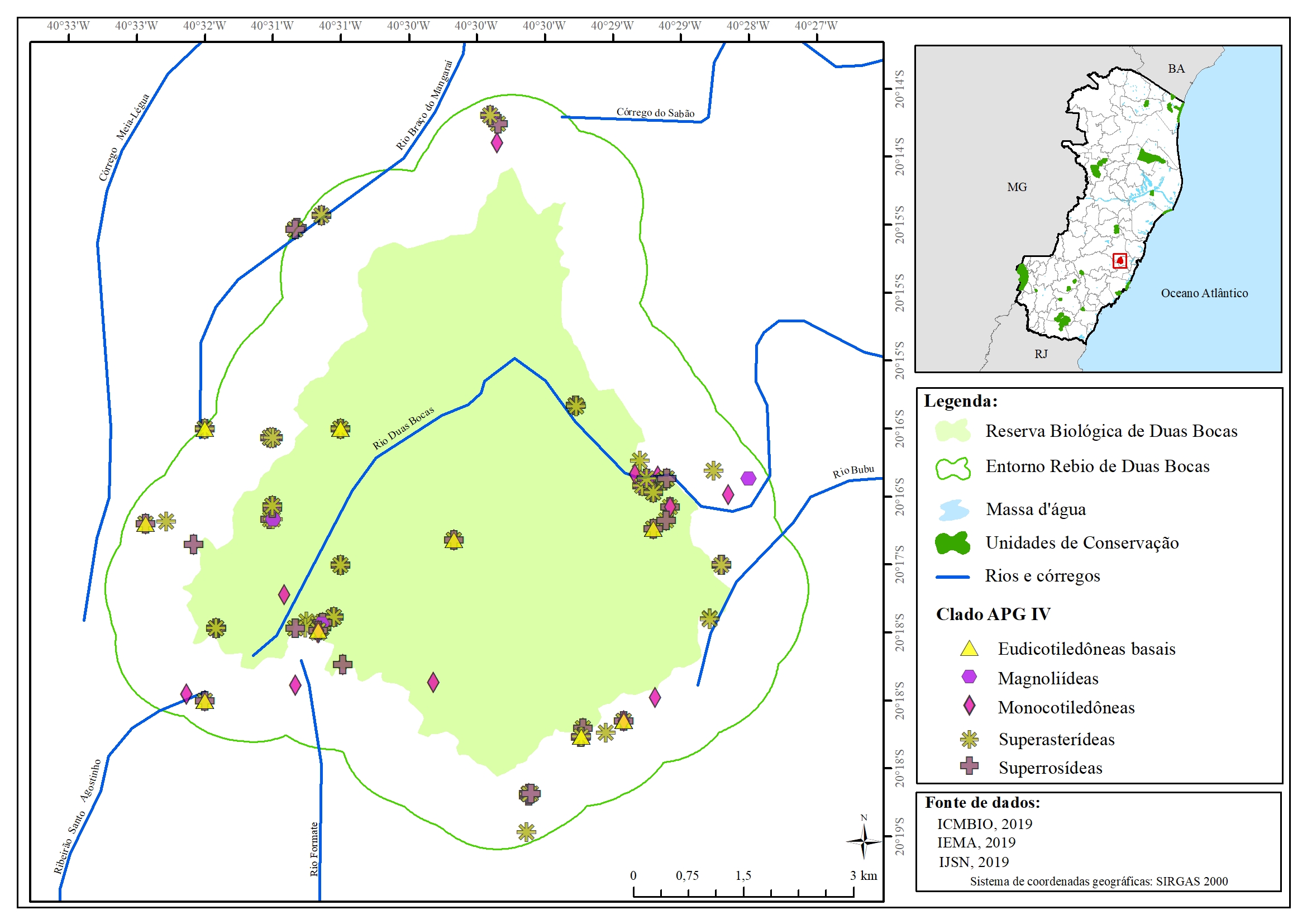Click the Córrego do Sabão label

[x=655, y=113]
